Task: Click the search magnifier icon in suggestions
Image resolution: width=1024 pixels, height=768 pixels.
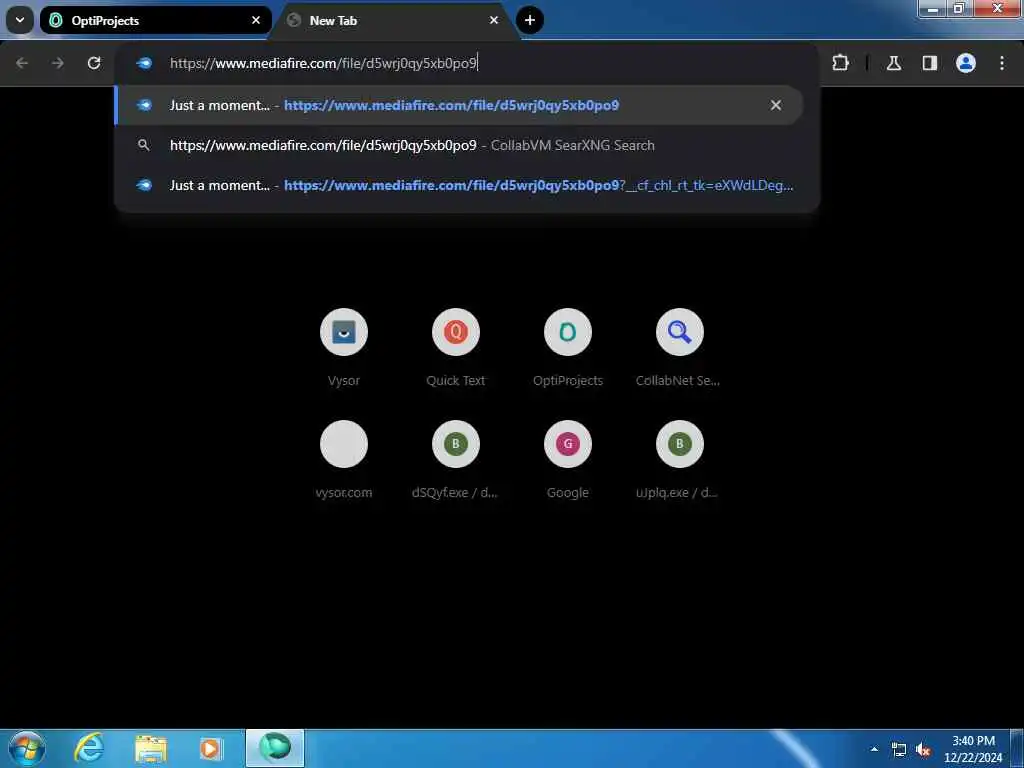Action: pos(144,145)
